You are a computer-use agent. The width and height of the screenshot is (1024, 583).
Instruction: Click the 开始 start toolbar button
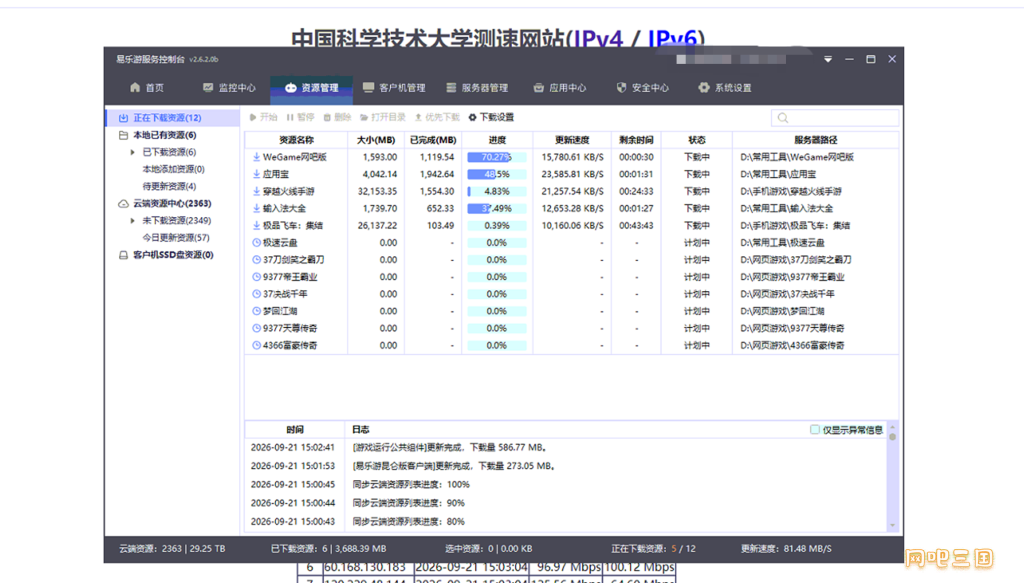pyautogui.click(x=263, y=118)
